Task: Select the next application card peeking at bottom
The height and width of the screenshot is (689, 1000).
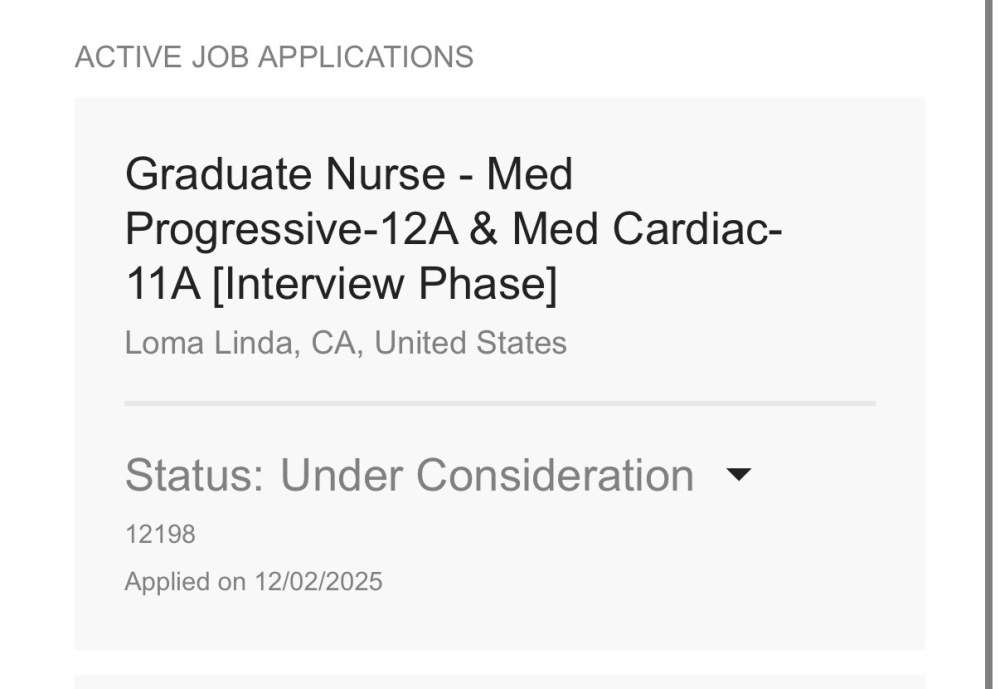Action: [x=500, y=682]
